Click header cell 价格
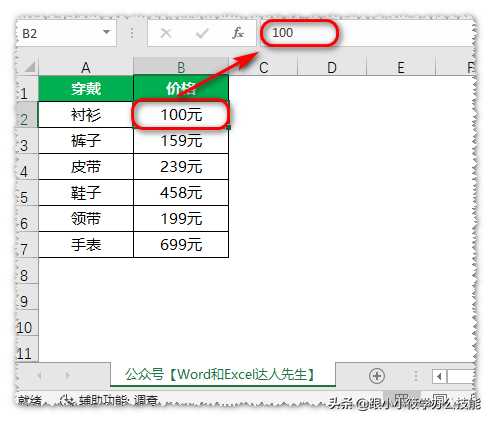 click(x=181, y=89)
